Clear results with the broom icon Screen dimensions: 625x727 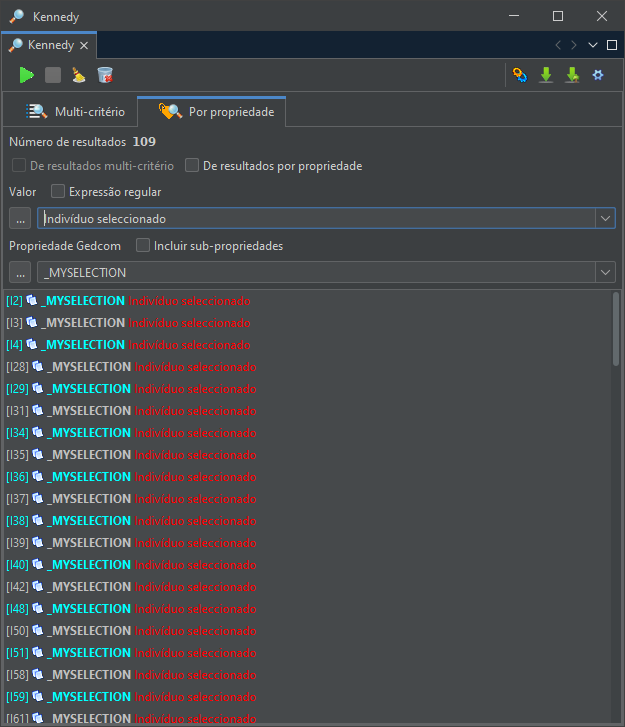(79, 75)
